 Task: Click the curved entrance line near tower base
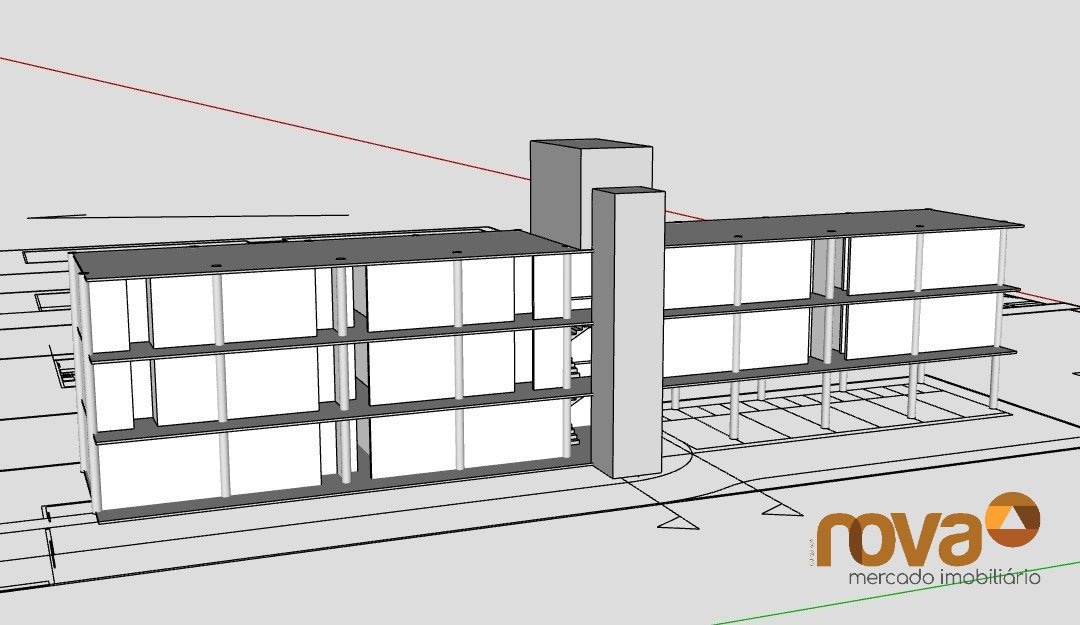(x=682, y=468)
